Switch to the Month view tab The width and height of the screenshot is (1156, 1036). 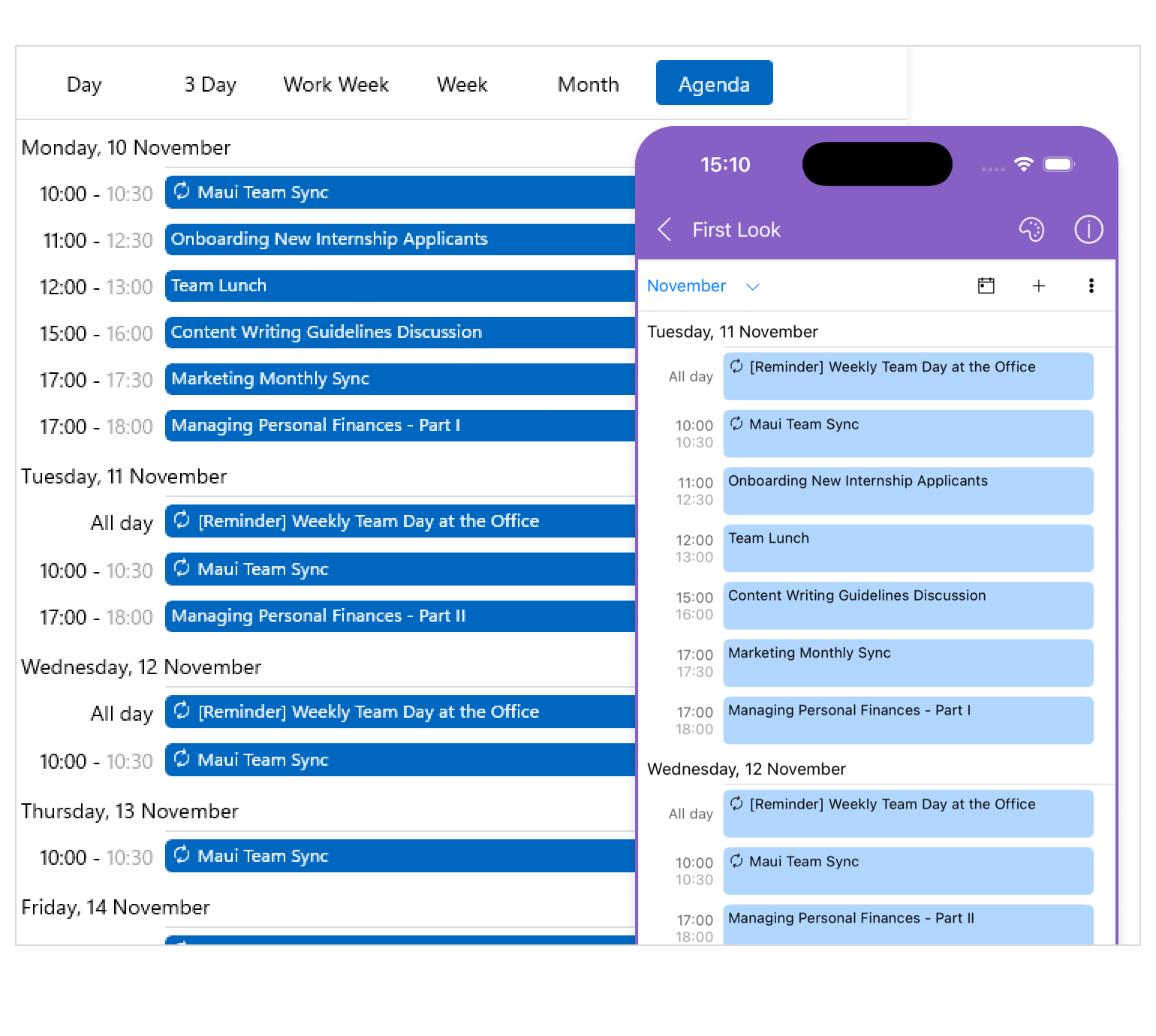click(x=587, y=83)
